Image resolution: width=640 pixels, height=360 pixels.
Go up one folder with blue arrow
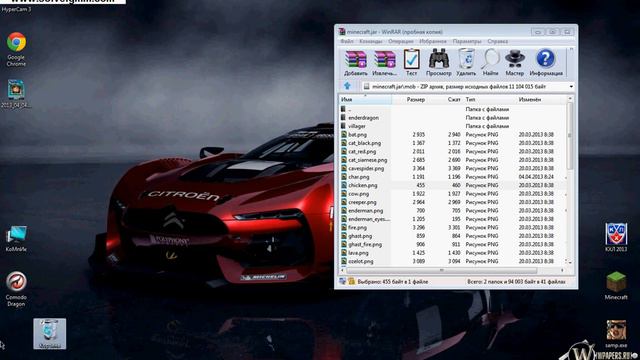pos(347,86)
